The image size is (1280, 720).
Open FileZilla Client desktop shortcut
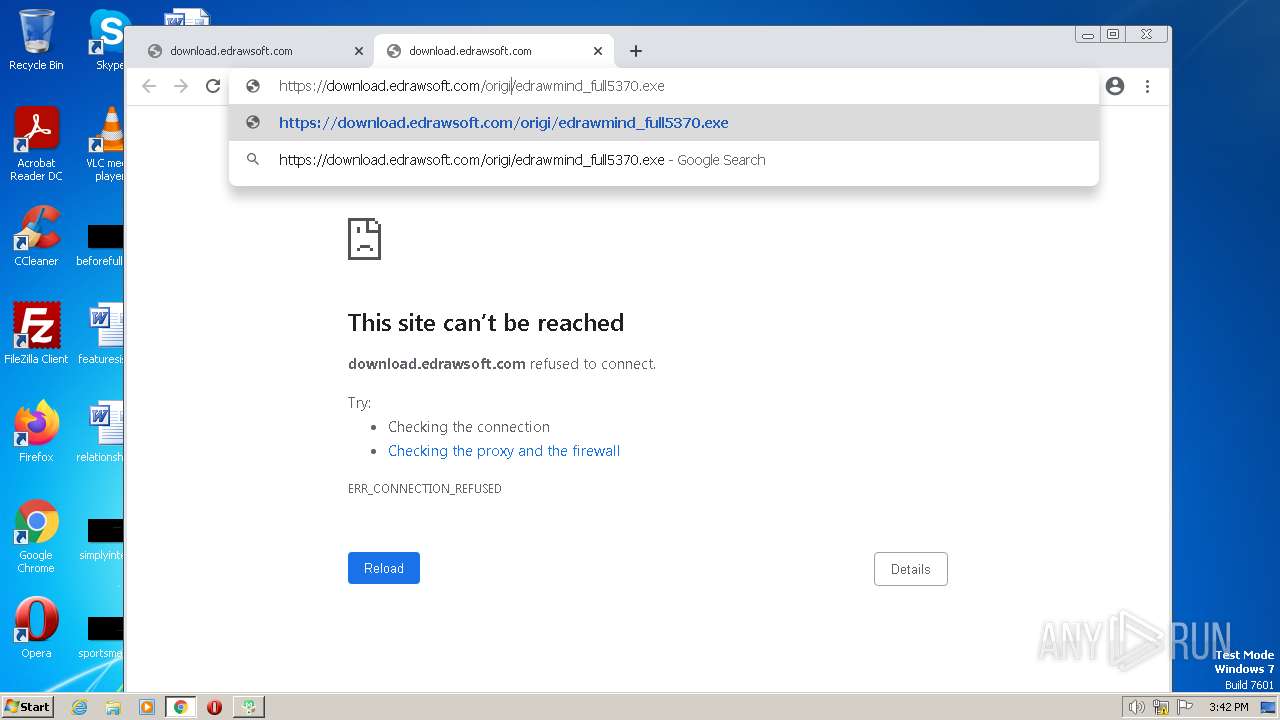36,334
